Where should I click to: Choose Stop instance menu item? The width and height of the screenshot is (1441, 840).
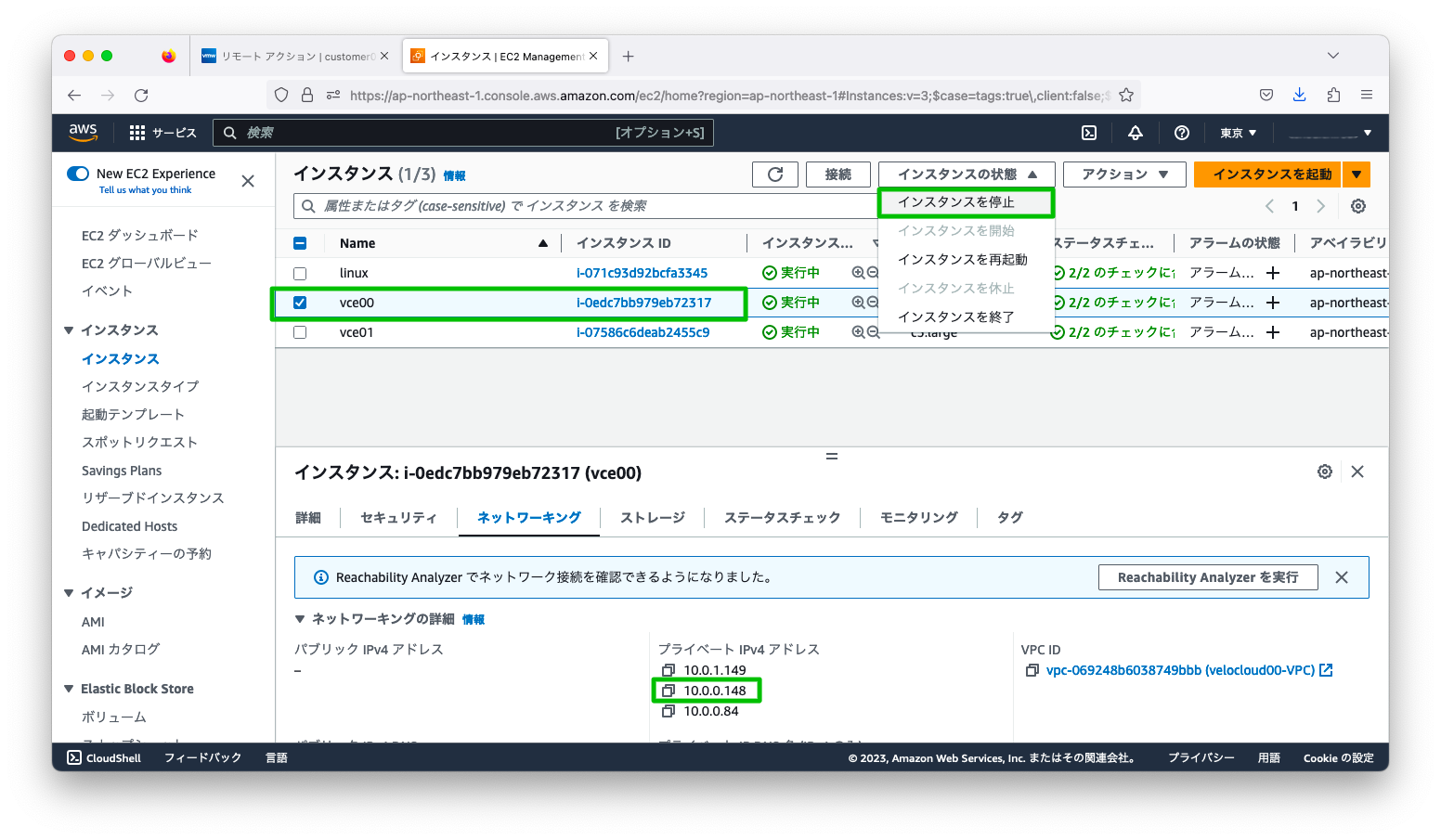966,202
